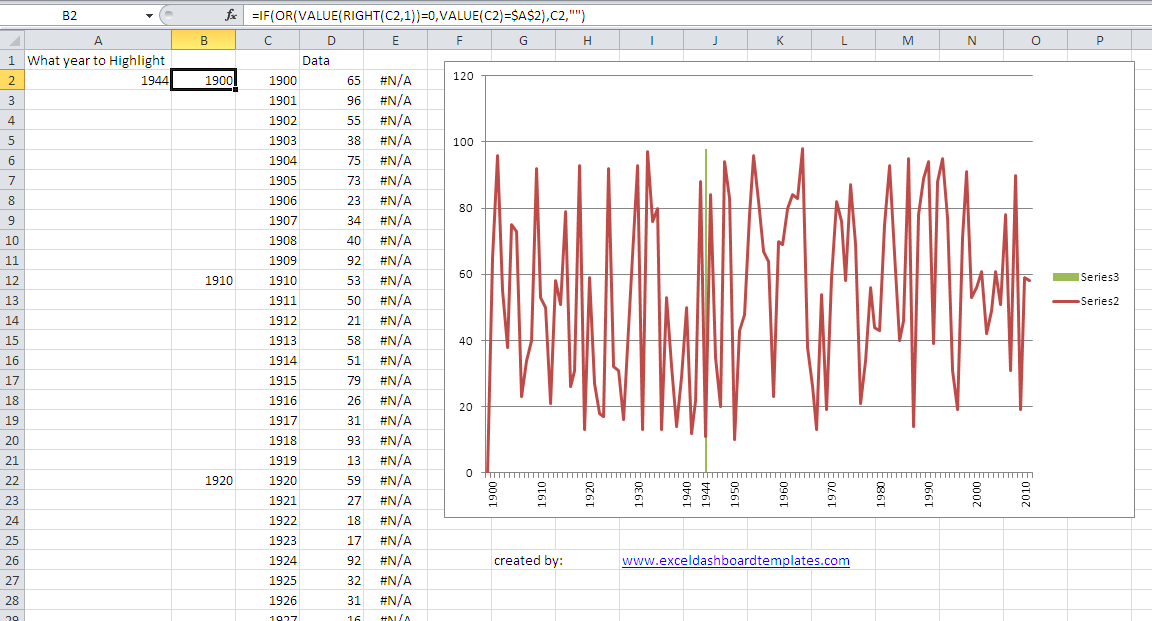Click the 1944 label on chart axis
This screenshot has height=621, width=1152.
[x=706, y=495]
